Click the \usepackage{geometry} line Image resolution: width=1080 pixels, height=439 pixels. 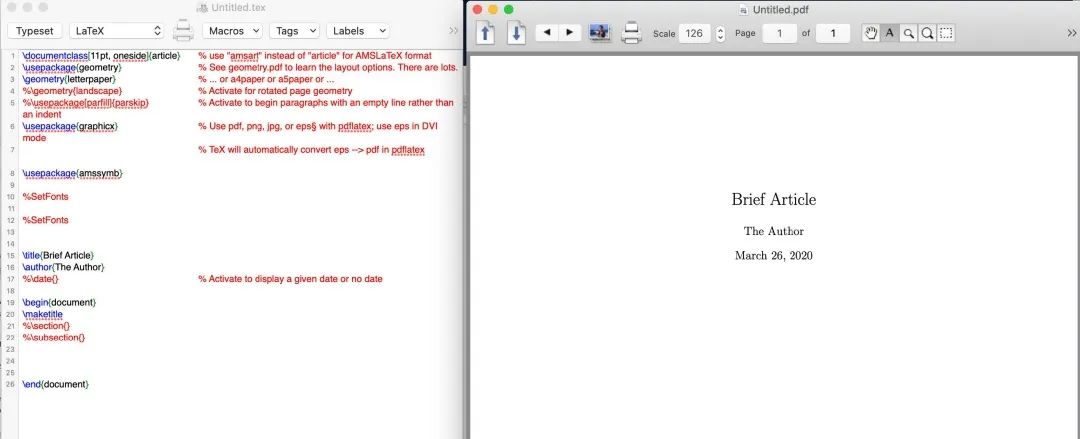pyautogui.click(x=72, y=67)
